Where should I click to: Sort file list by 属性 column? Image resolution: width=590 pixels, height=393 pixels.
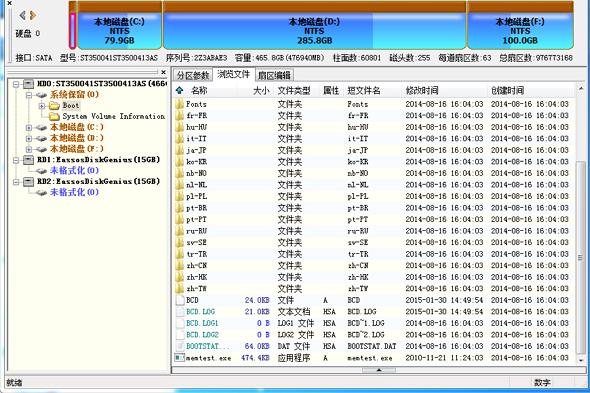(331, 90)
